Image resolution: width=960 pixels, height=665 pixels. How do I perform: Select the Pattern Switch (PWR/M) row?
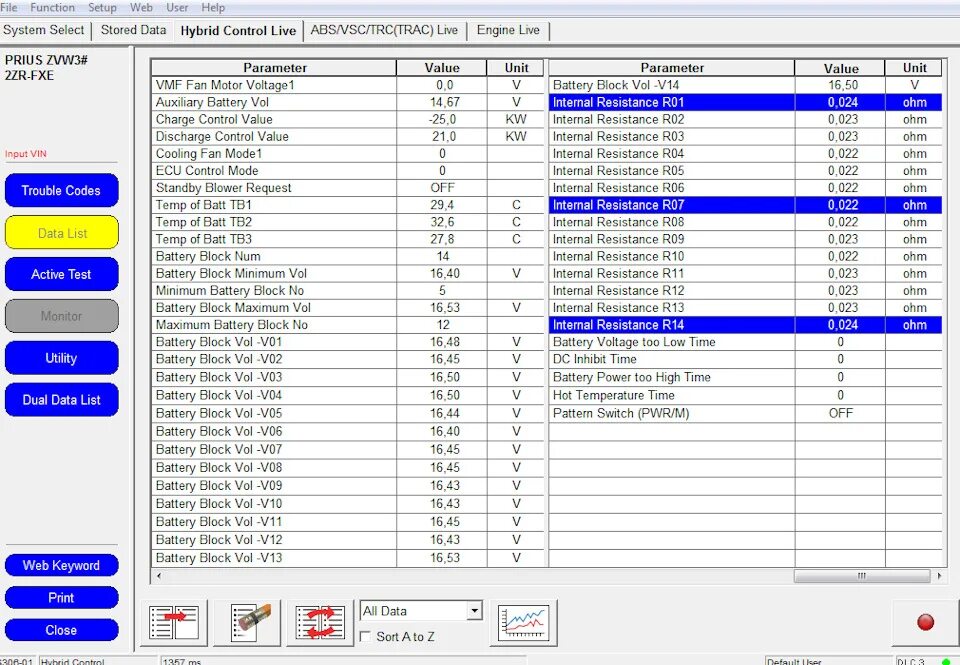pyautogui.click(x=745, y=413)
